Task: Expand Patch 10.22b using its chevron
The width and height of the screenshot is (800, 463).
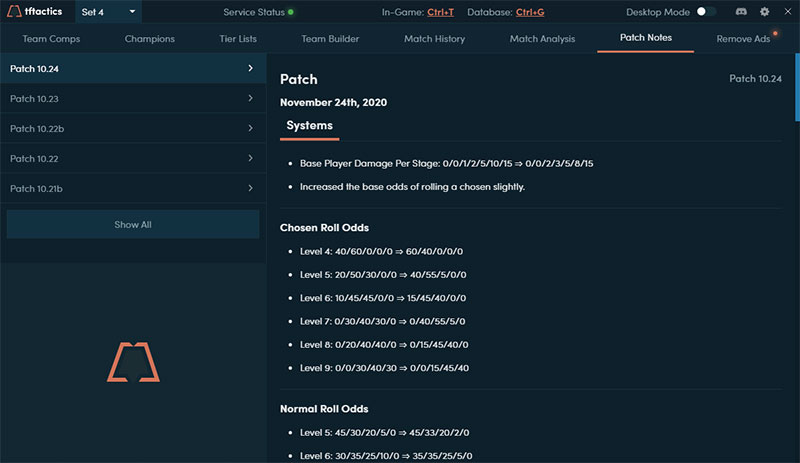Action: pyautogui.click(x=250, y=129)
